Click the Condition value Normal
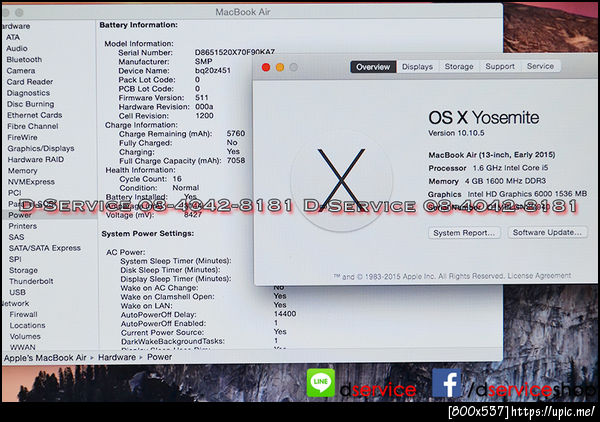The height and width of the screenshot is (422, 600). point(186,188)
